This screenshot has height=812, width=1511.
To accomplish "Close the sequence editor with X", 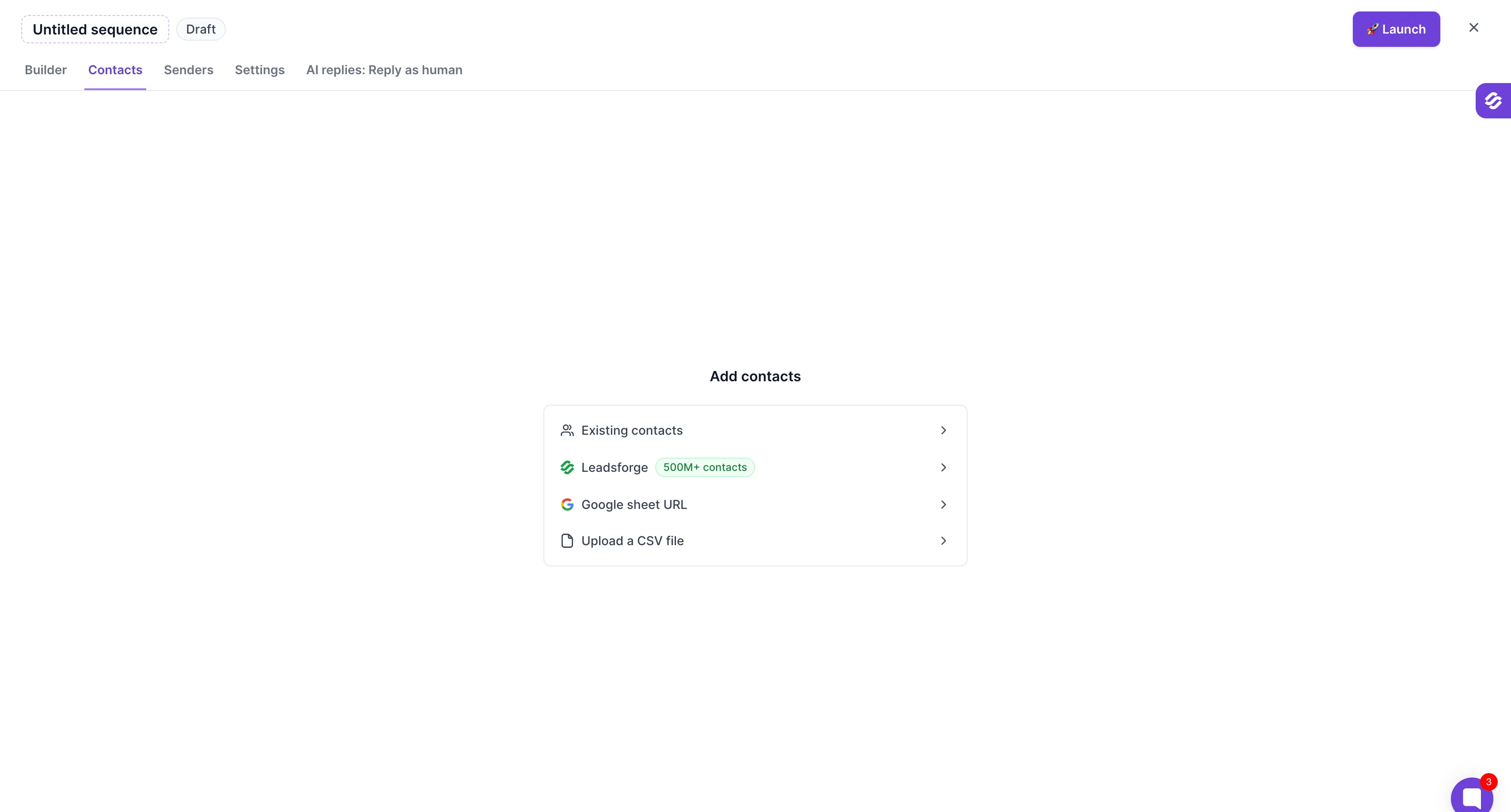I will click(1473, 27).
